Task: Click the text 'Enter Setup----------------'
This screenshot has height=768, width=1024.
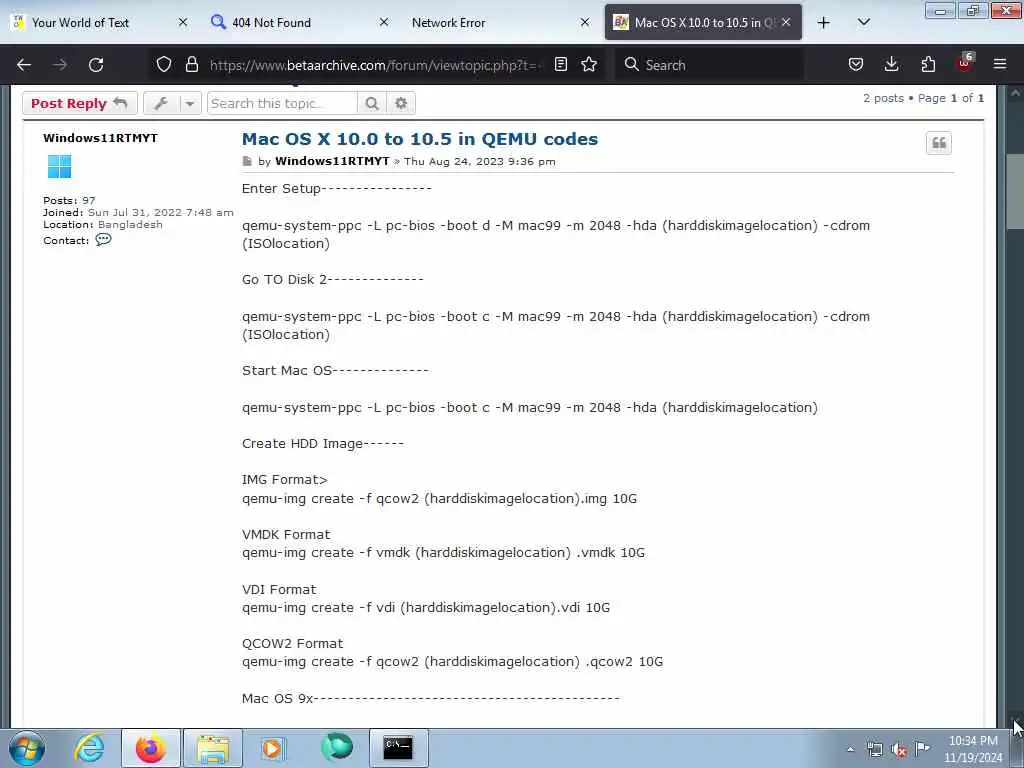Action: 336,189
